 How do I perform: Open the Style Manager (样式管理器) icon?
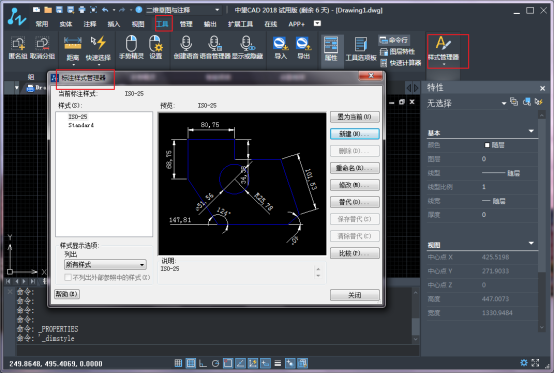point(443,43)
